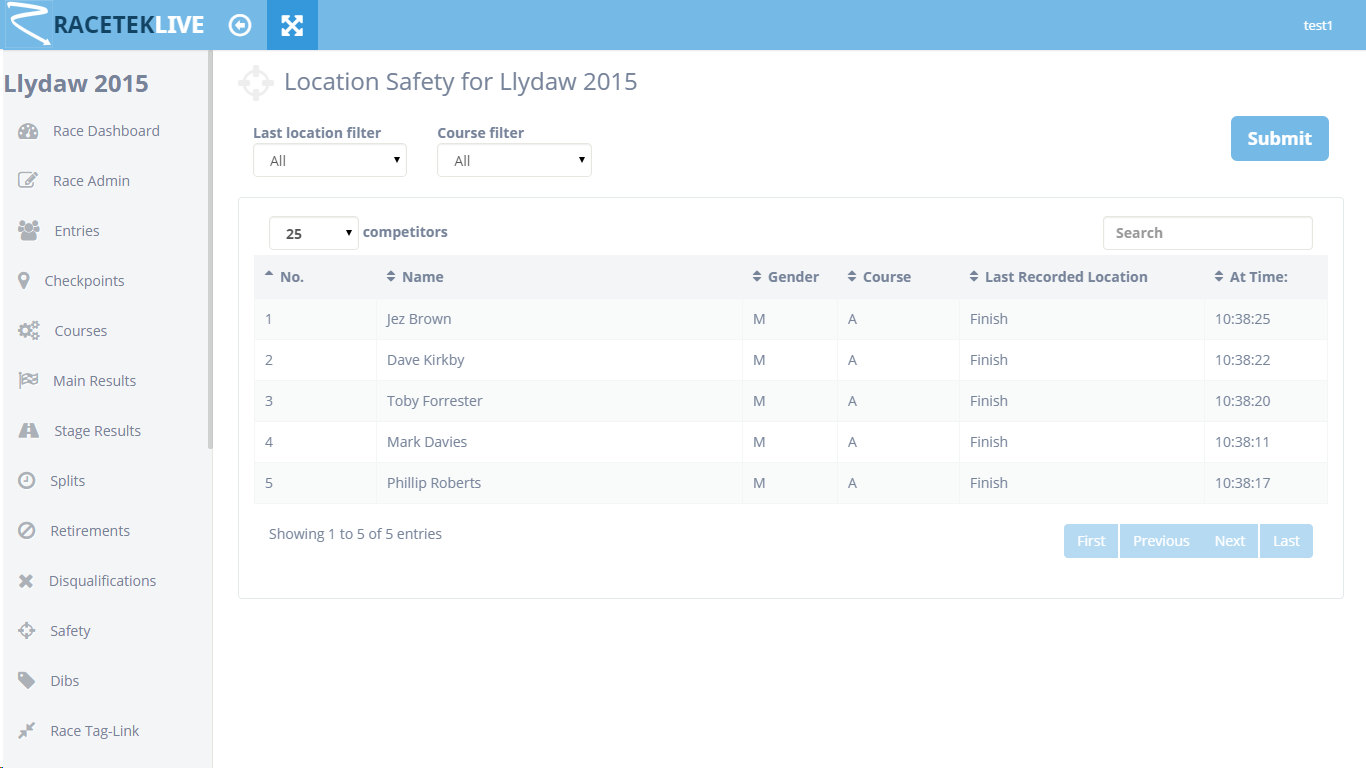The width and height of the screenshot is (1366, 768).
Task: Click the time 10:38:11 cell
Action: (x=1266, y=442)
